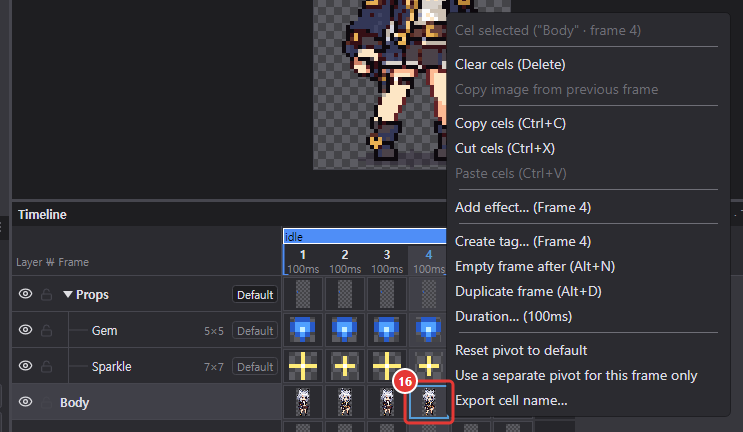Select the Props group name
The width and height of the screenshot is (743, 432).
(92, 295)
